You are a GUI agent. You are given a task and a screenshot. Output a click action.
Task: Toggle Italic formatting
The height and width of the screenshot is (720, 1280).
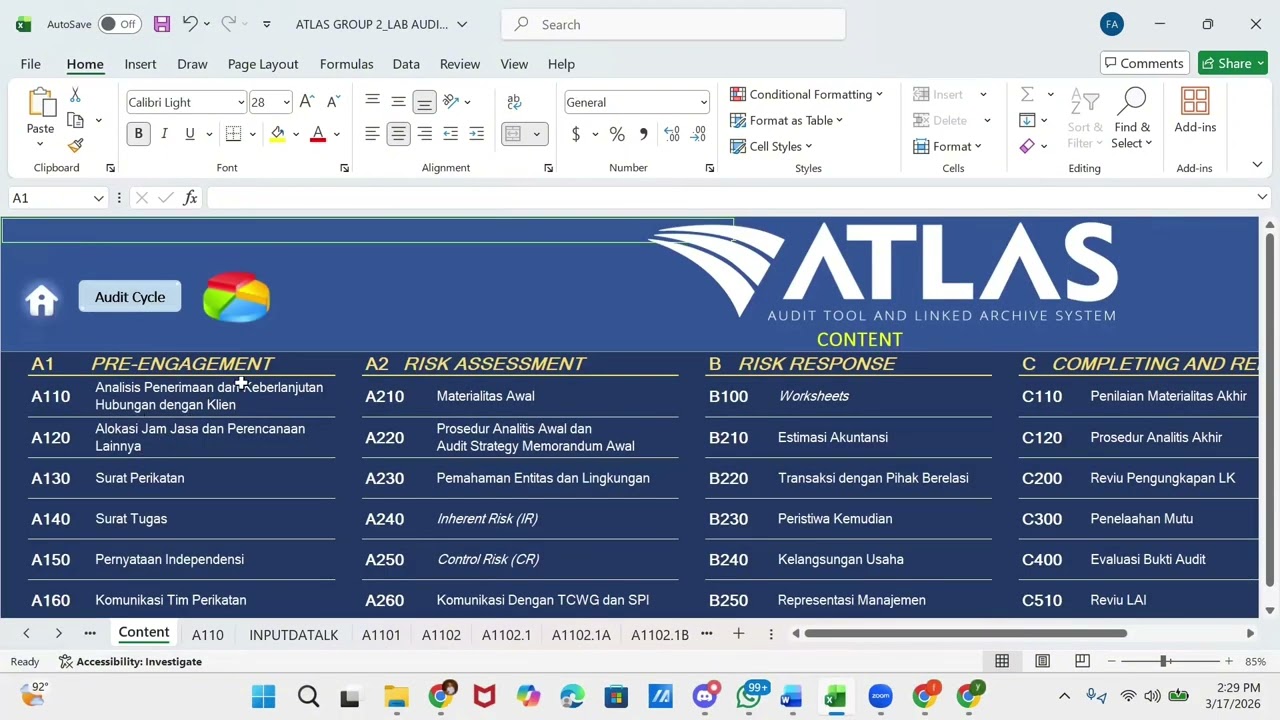(x=164, y=134)
